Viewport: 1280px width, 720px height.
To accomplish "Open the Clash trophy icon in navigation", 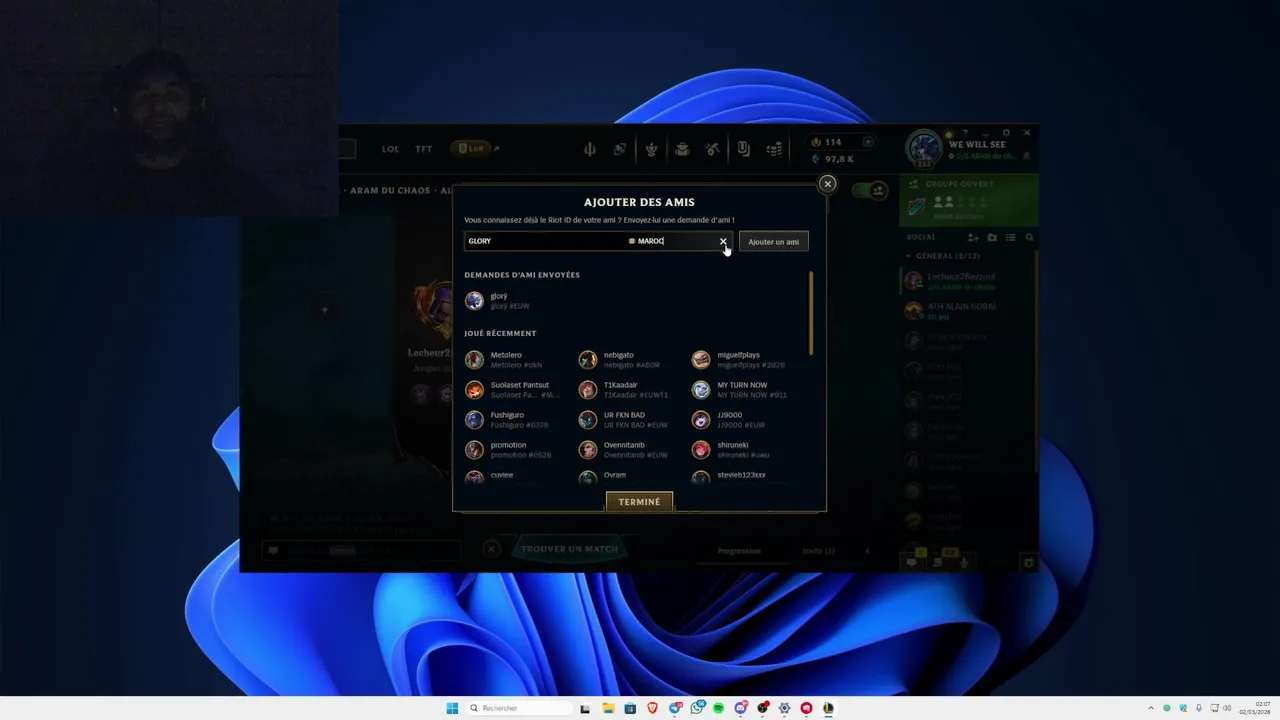I will pos(651,149).
